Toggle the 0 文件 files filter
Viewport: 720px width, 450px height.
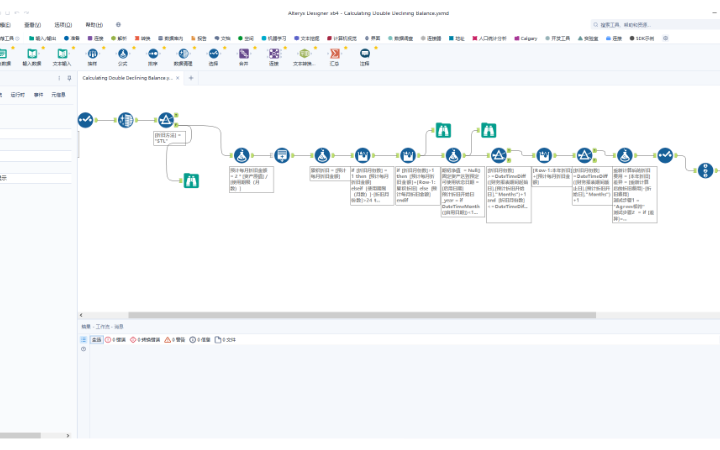(x=225, y=340)
